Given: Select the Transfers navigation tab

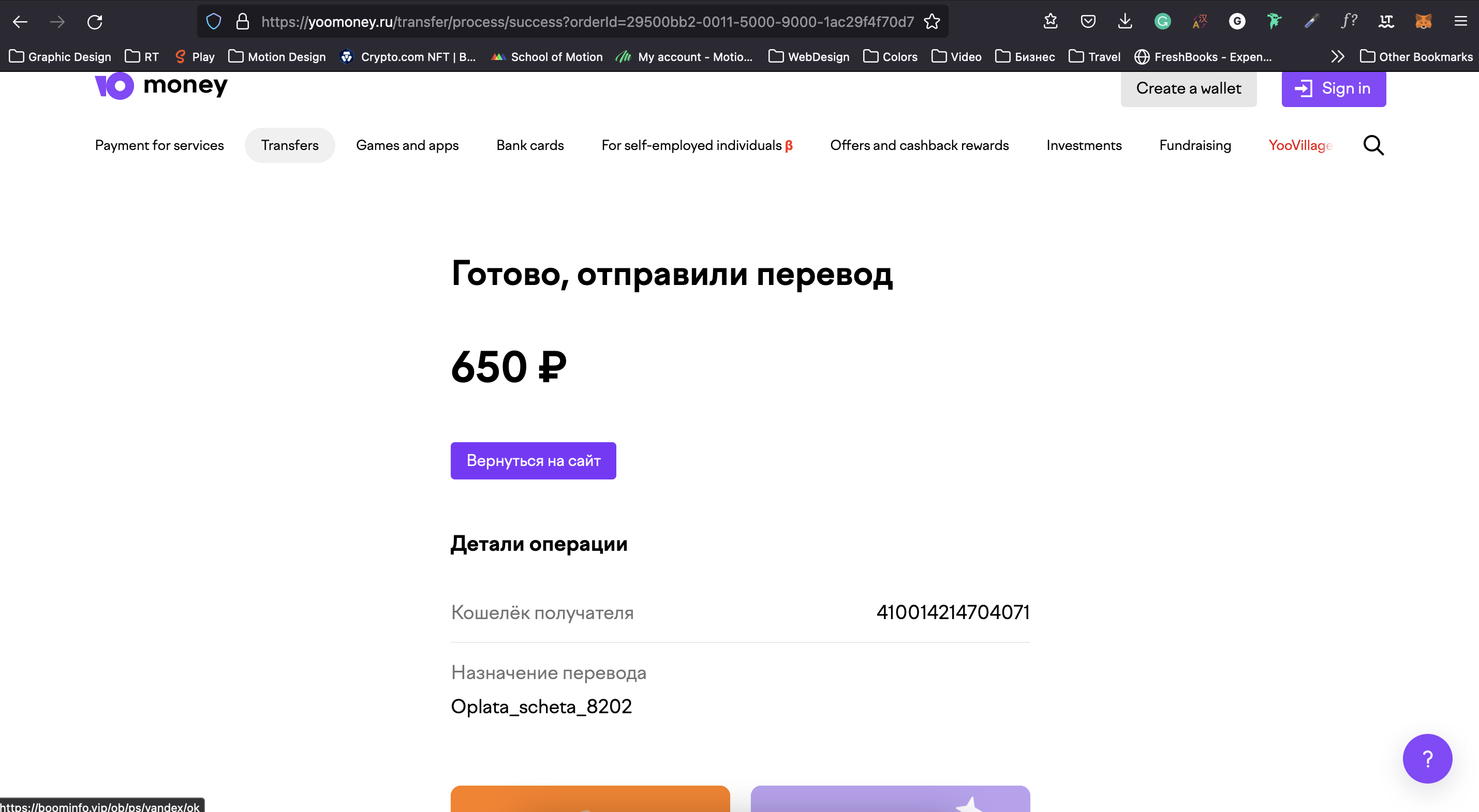Looking at the screenshot, I should tap(289, 145).
